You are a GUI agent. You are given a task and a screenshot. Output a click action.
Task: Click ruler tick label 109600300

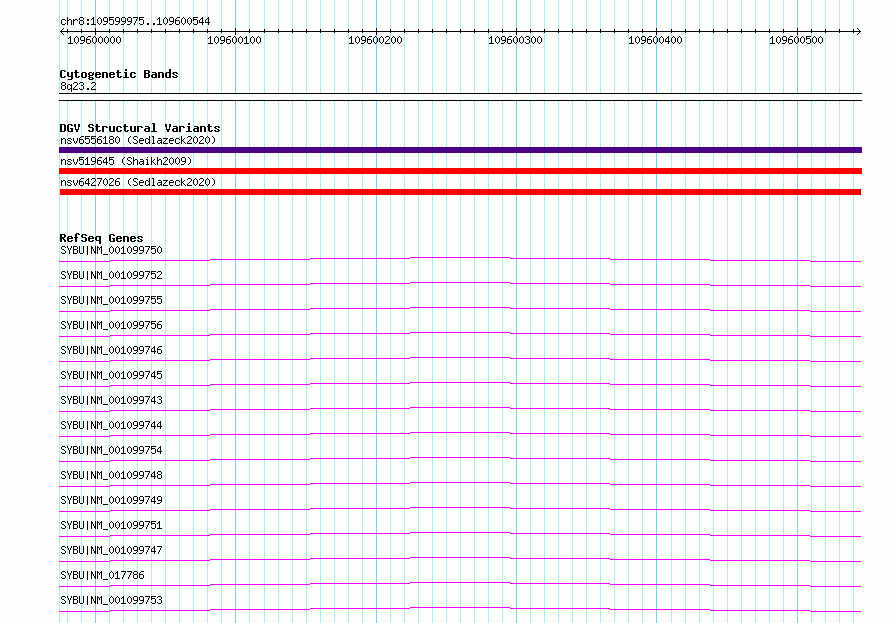[x=515, y=40]
